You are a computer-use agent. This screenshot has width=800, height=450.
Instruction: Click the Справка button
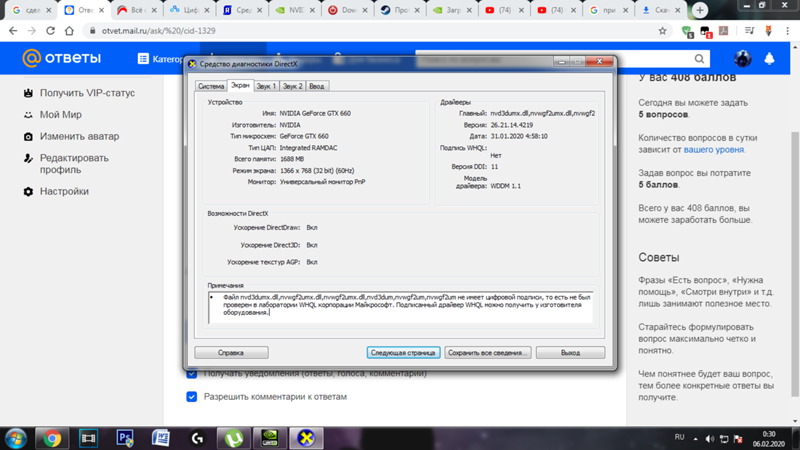pos(231,353)
